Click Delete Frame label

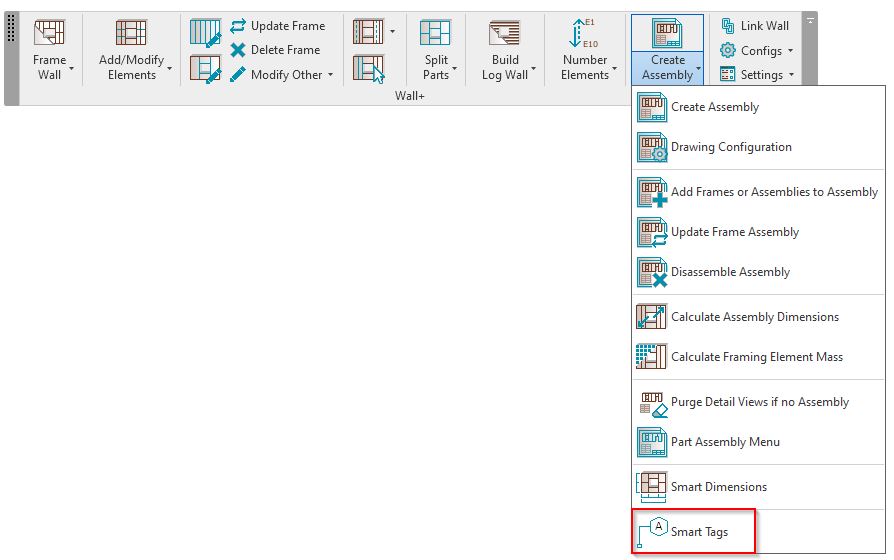click(x=286, y=50)
